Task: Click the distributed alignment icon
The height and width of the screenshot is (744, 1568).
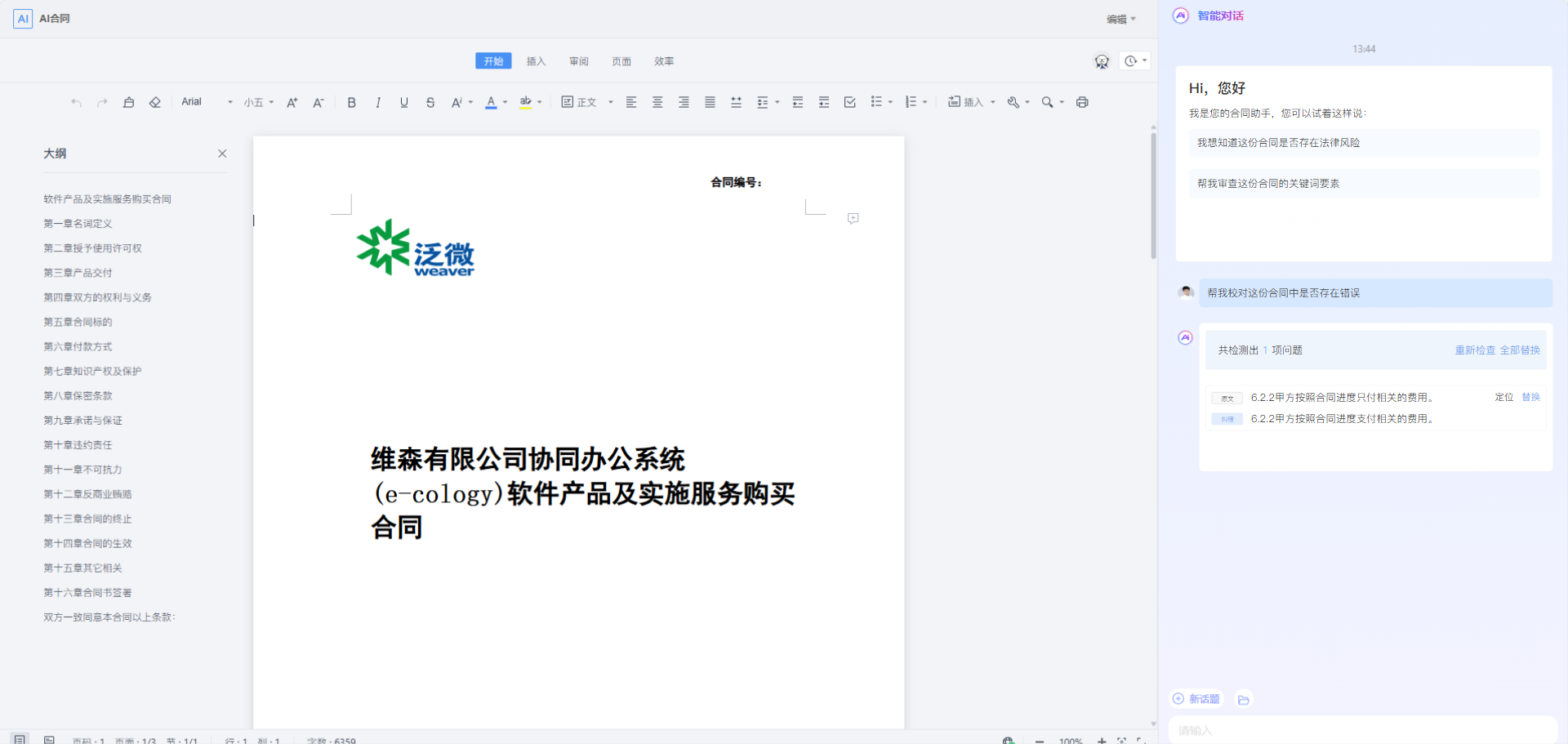Action: [x=736, y=102]
